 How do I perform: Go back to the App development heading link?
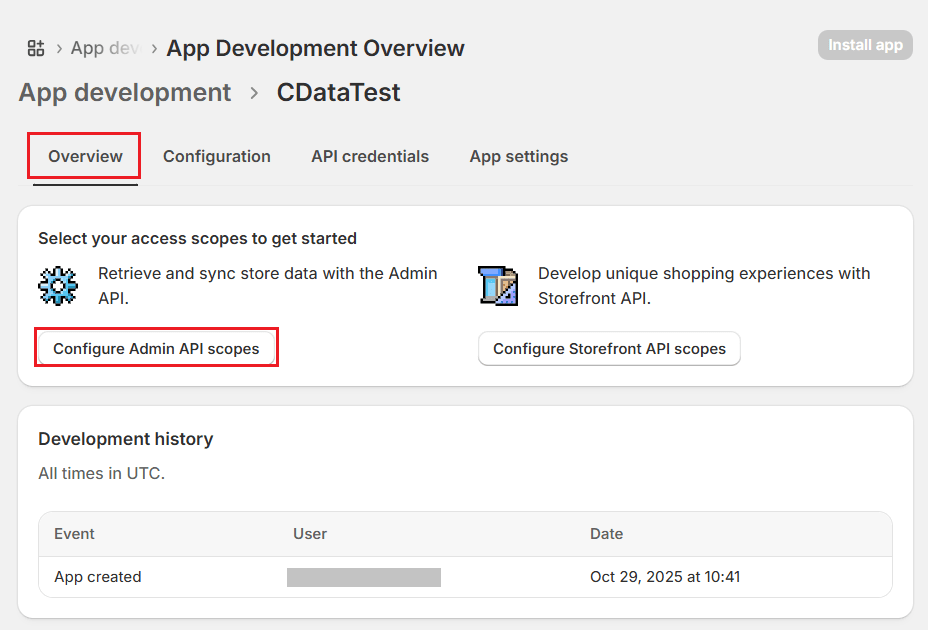click(125, 93)
